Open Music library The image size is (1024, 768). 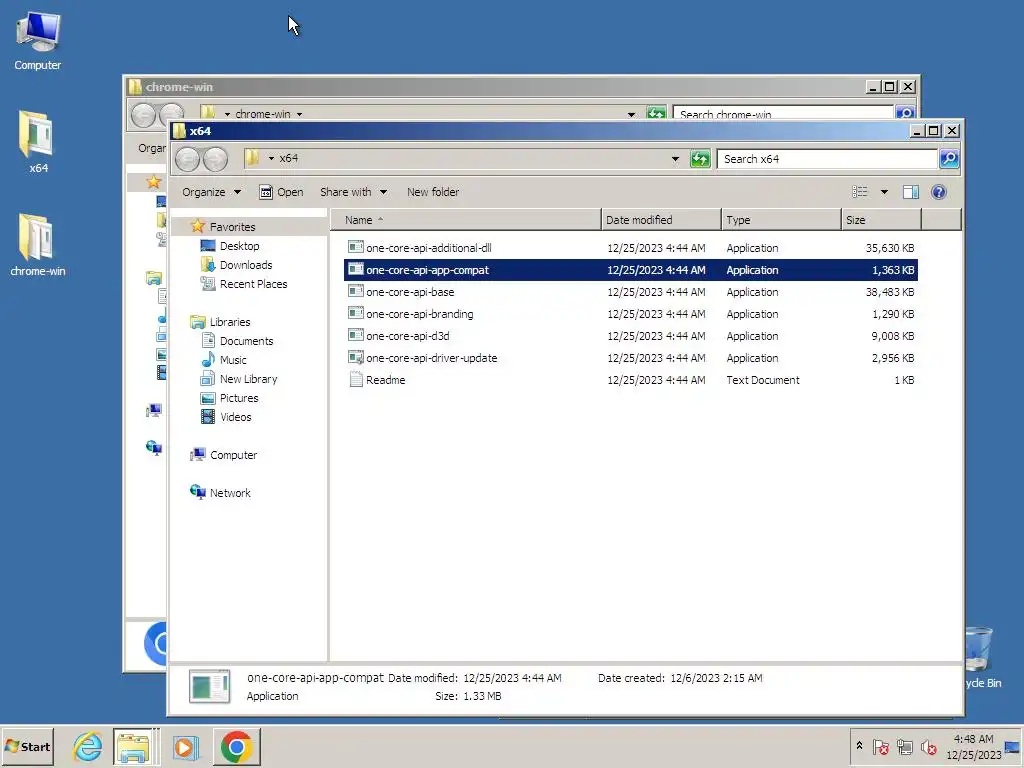(x=233, y=359)
